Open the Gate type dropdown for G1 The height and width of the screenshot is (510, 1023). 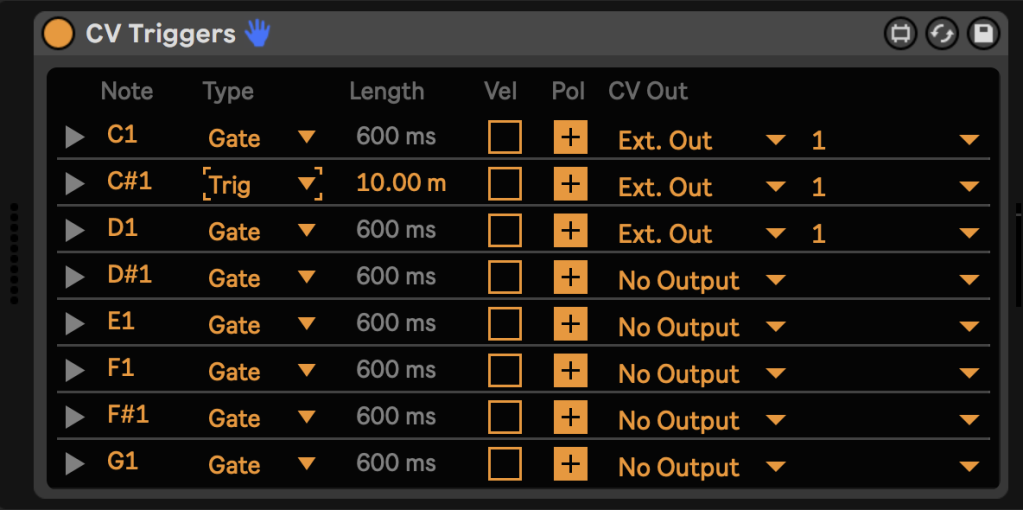tap(262, 465)
